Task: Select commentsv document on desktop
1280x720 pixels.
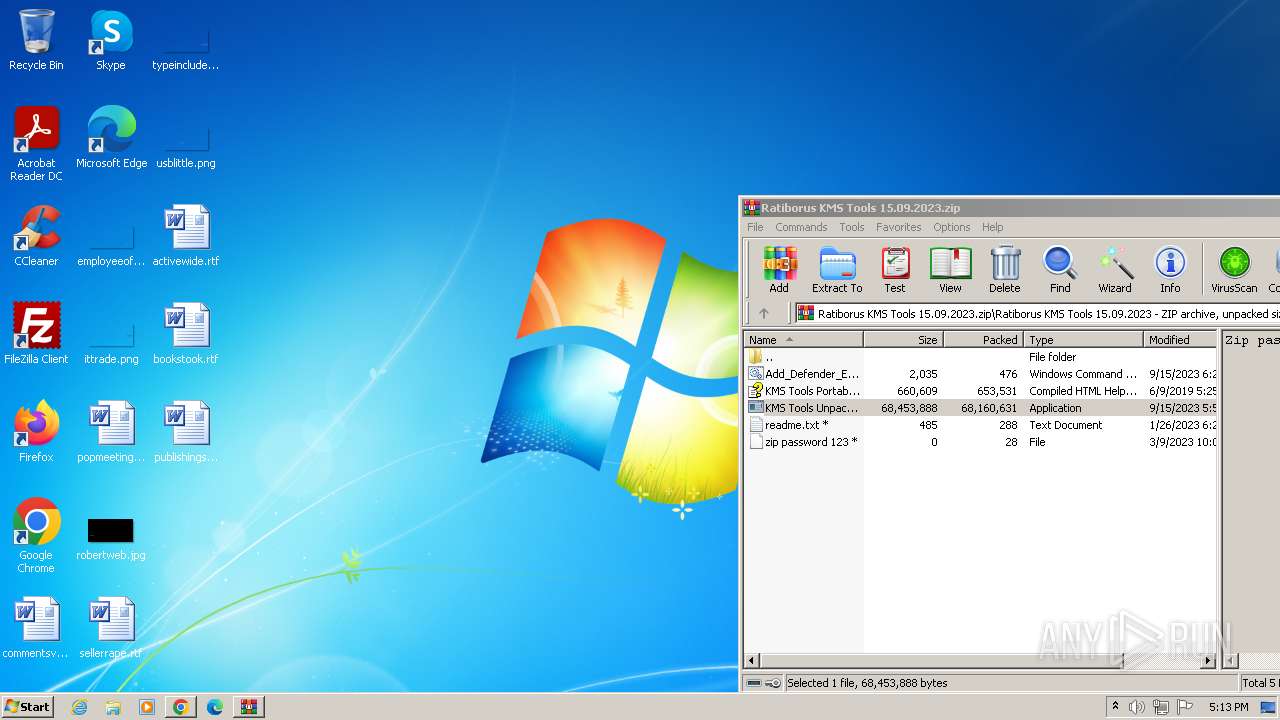Action: tap(36, 628)
